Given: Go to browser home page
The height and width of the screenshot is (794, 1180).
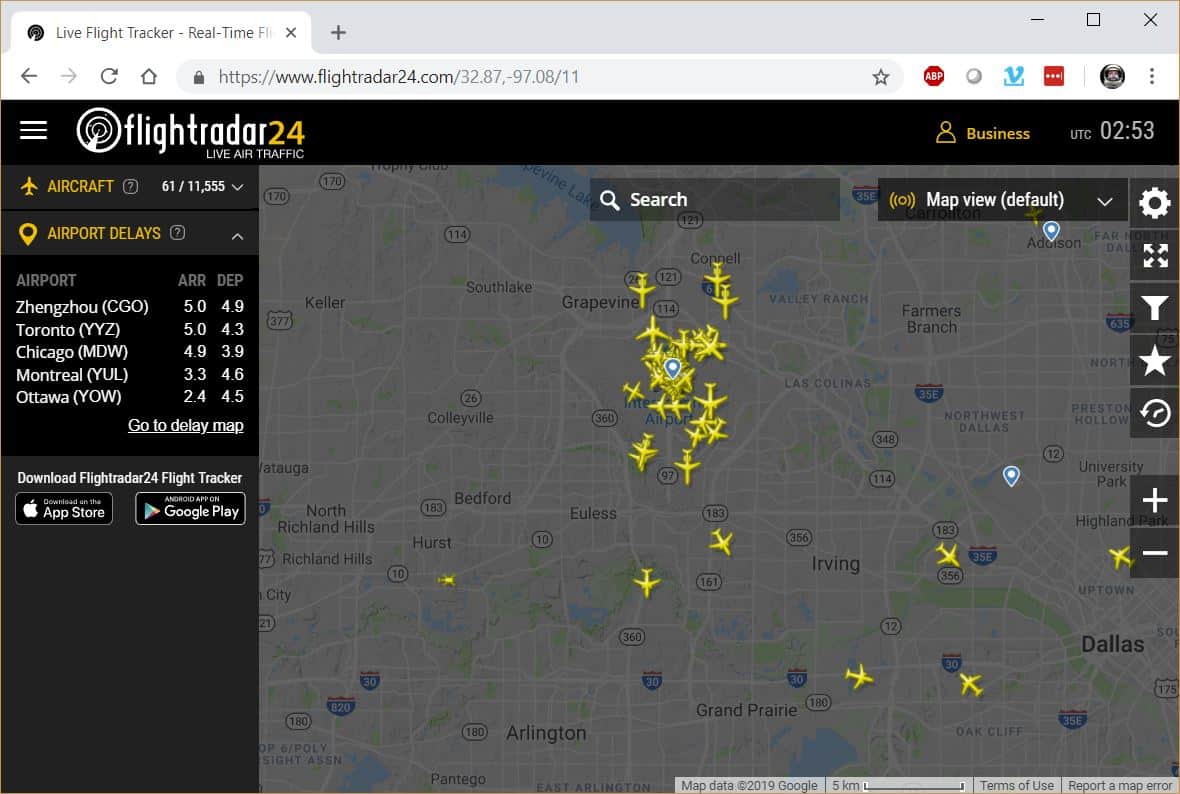Looking at the screenshot, I should point(149,76).
